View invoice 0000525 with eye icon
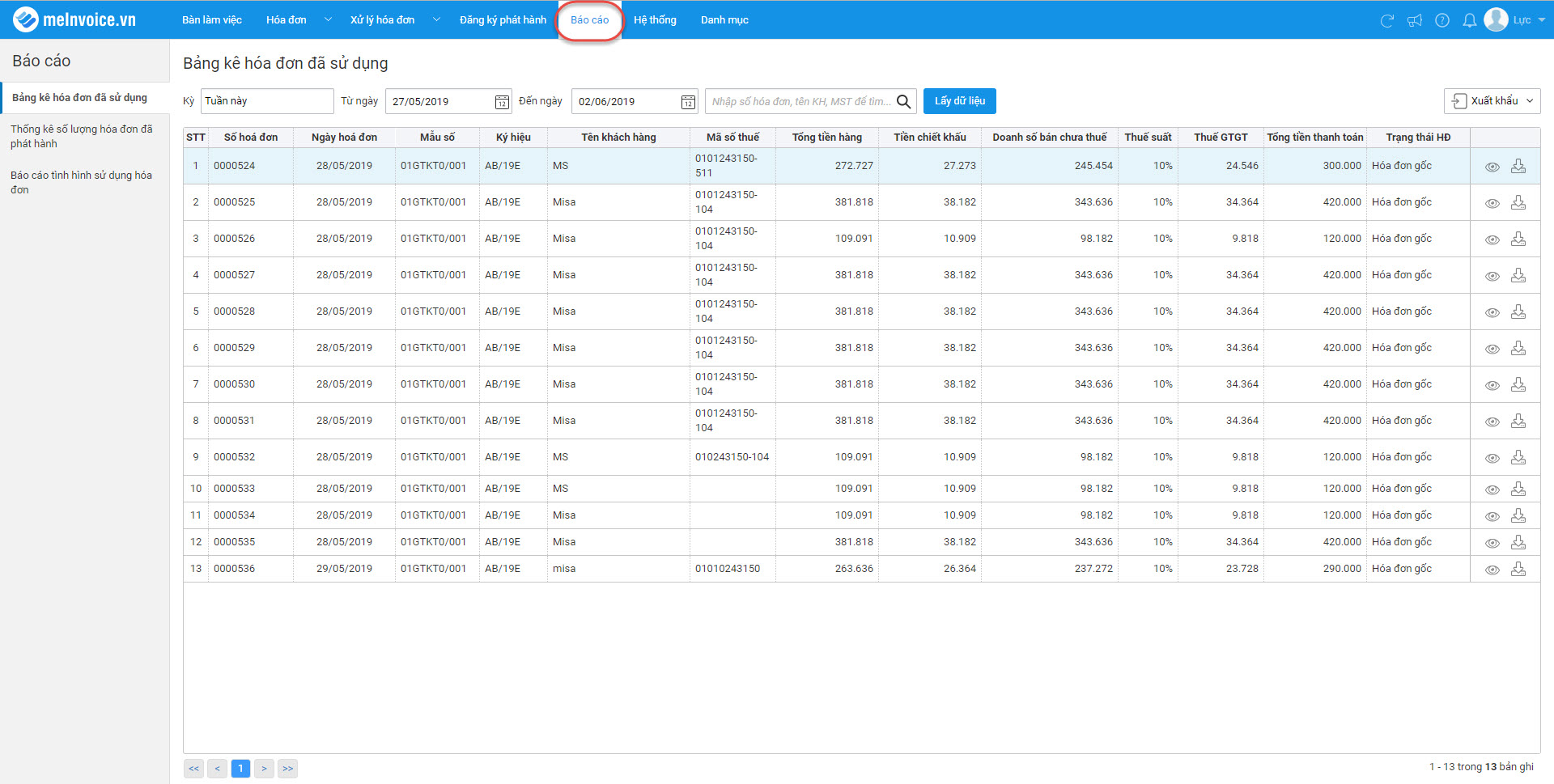The height and width of the screenshot is (784, 1554). coord(1492,203)
